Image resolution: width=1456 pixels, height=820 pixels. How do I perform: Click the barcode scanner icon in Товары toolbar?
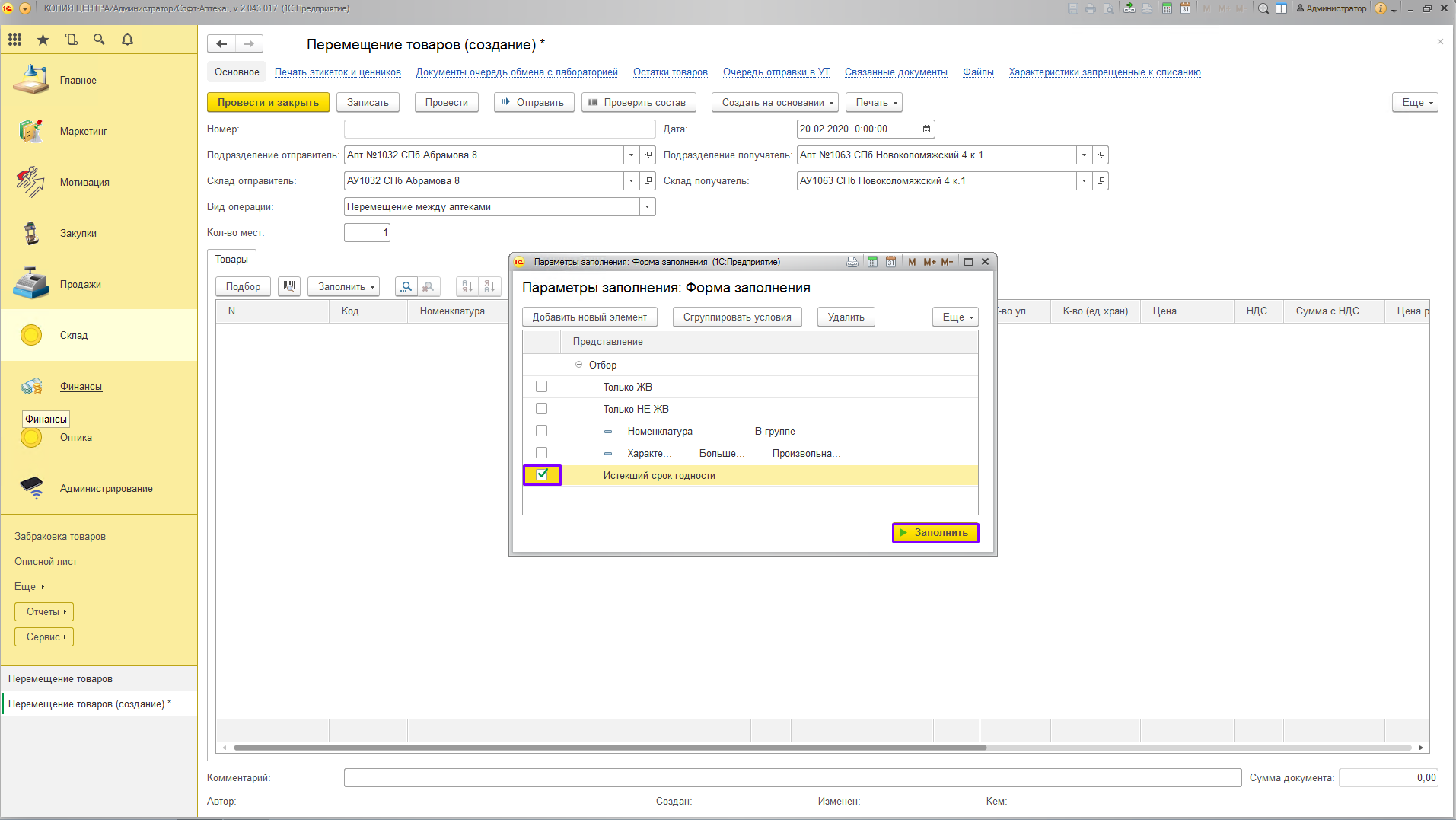[288, 286]
